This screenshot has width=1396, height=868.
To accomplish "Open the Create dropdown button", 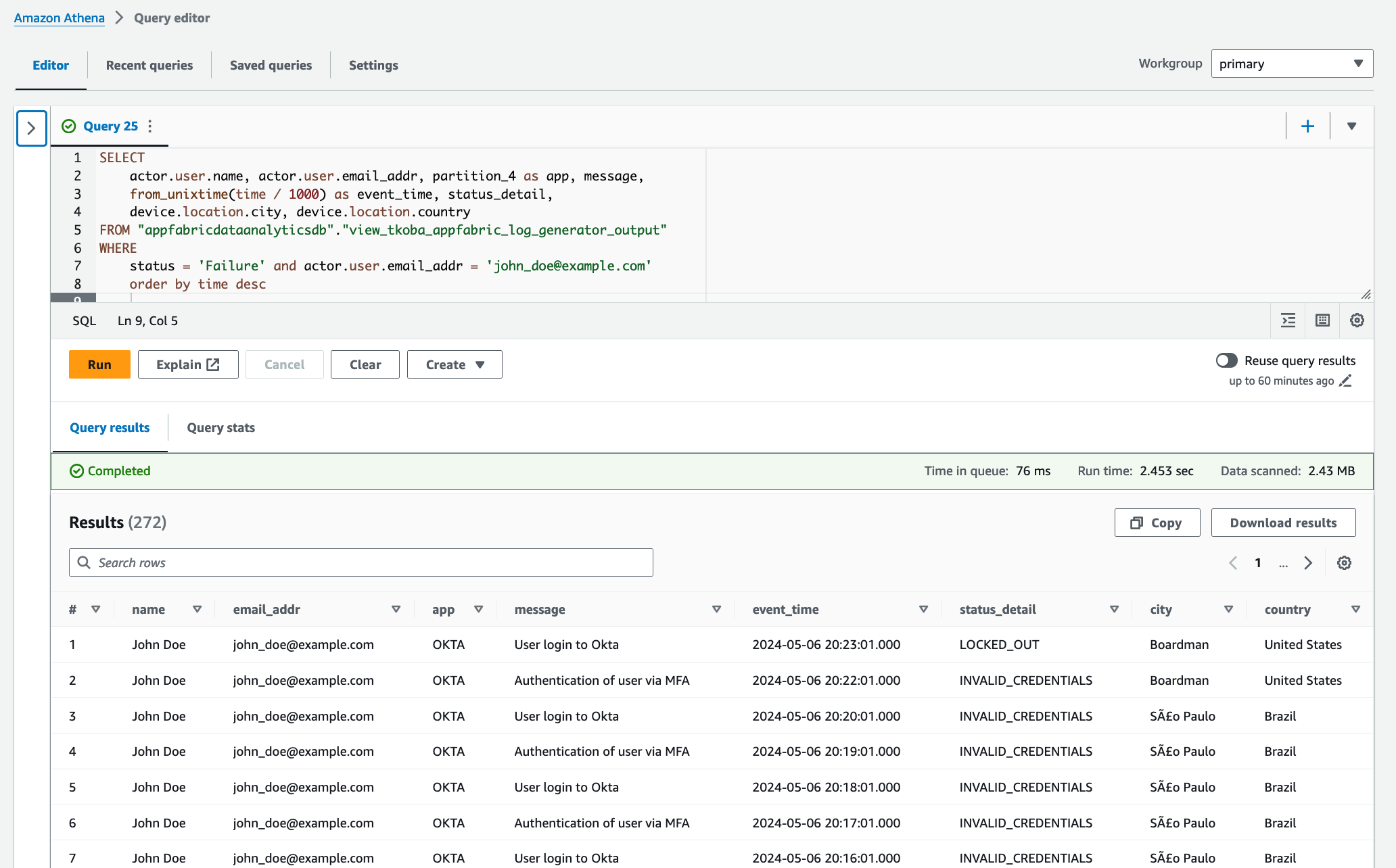I will point(455,364).
